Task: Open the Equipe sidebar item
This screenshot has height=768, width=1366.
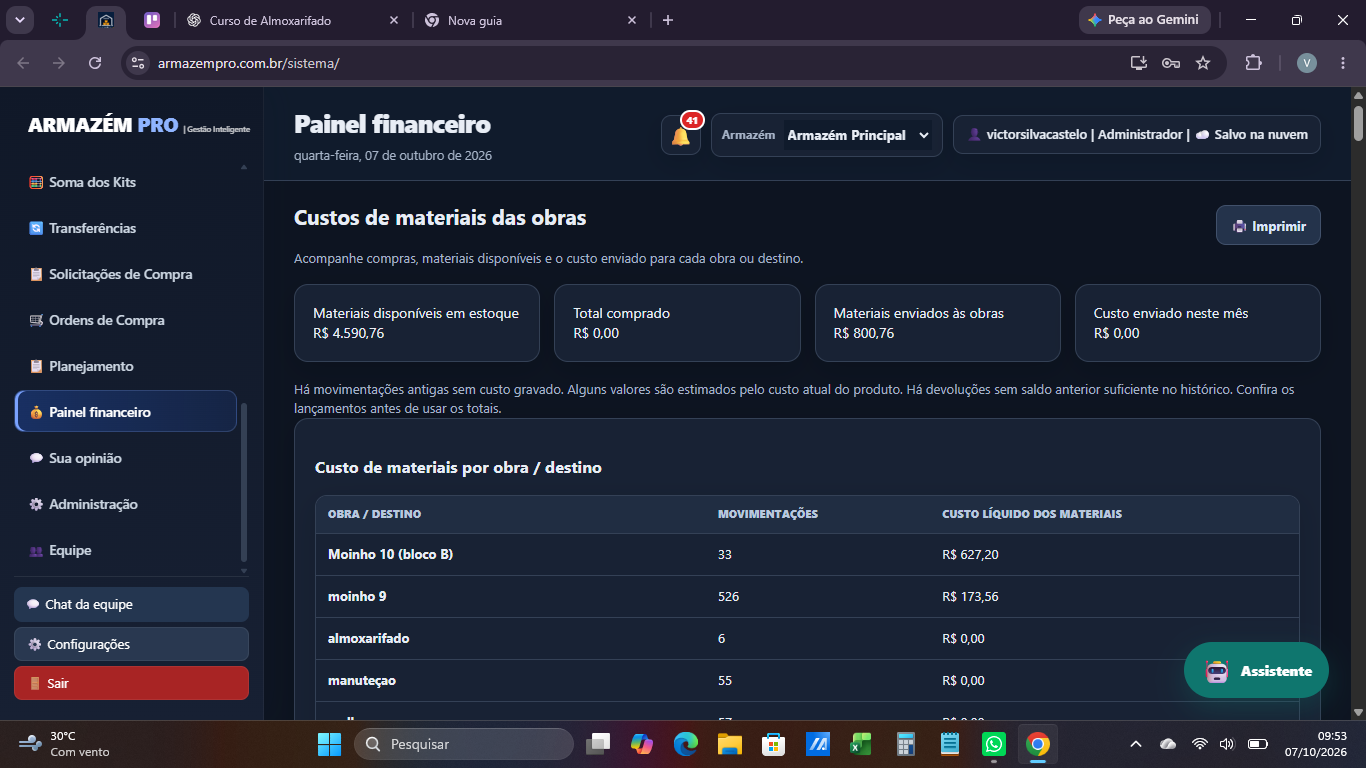Action: (126, 550)
